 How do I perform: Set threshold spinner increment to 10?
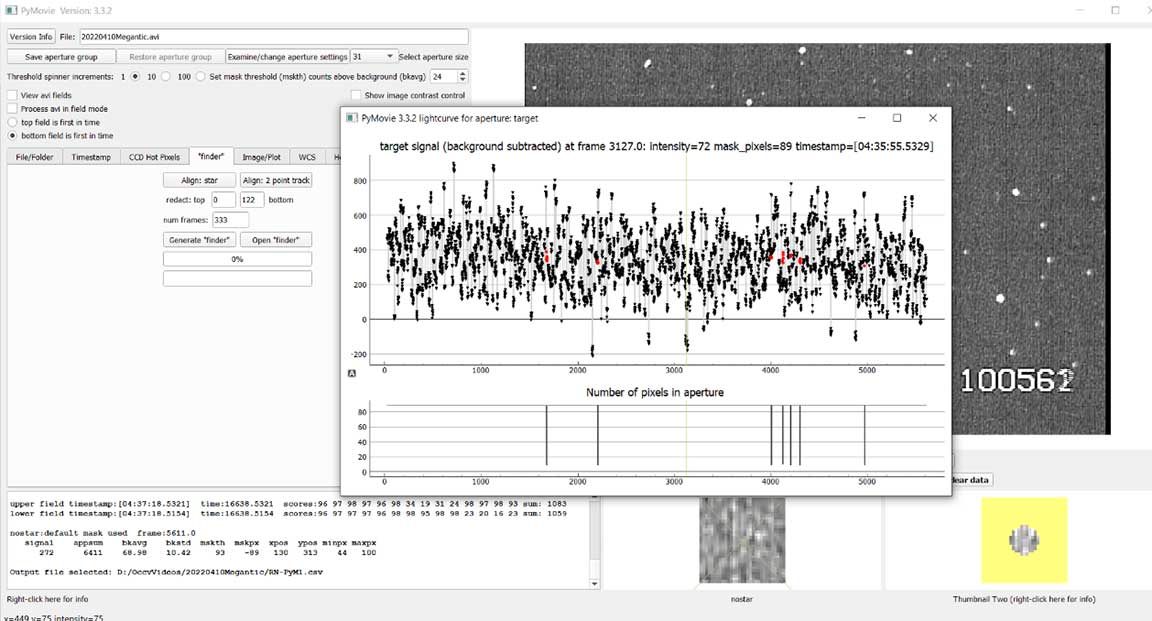coord(166,76)
